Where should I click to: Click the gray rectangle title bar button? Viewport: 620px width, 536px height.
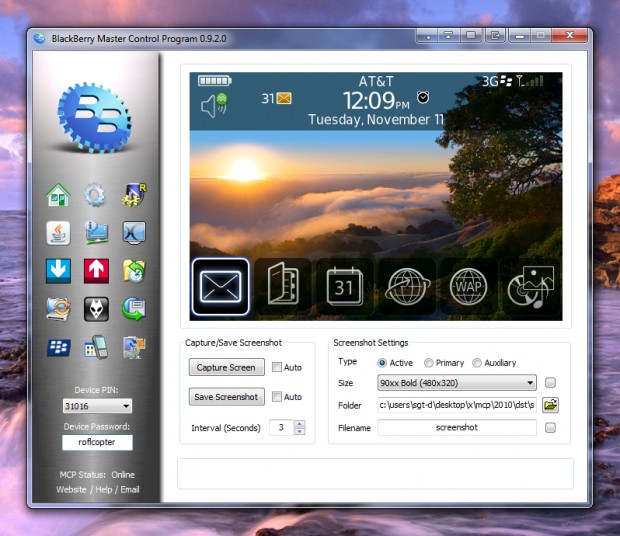(x=471, y=36)
